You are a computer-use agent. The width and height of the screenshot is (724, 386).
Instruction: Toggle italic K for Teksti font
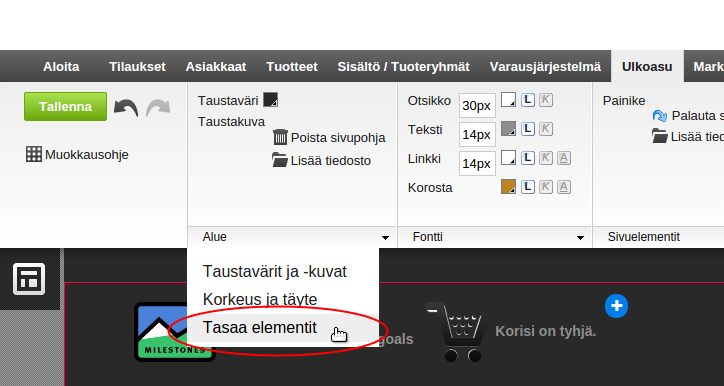pyautogui.click(x=546, y=129)
